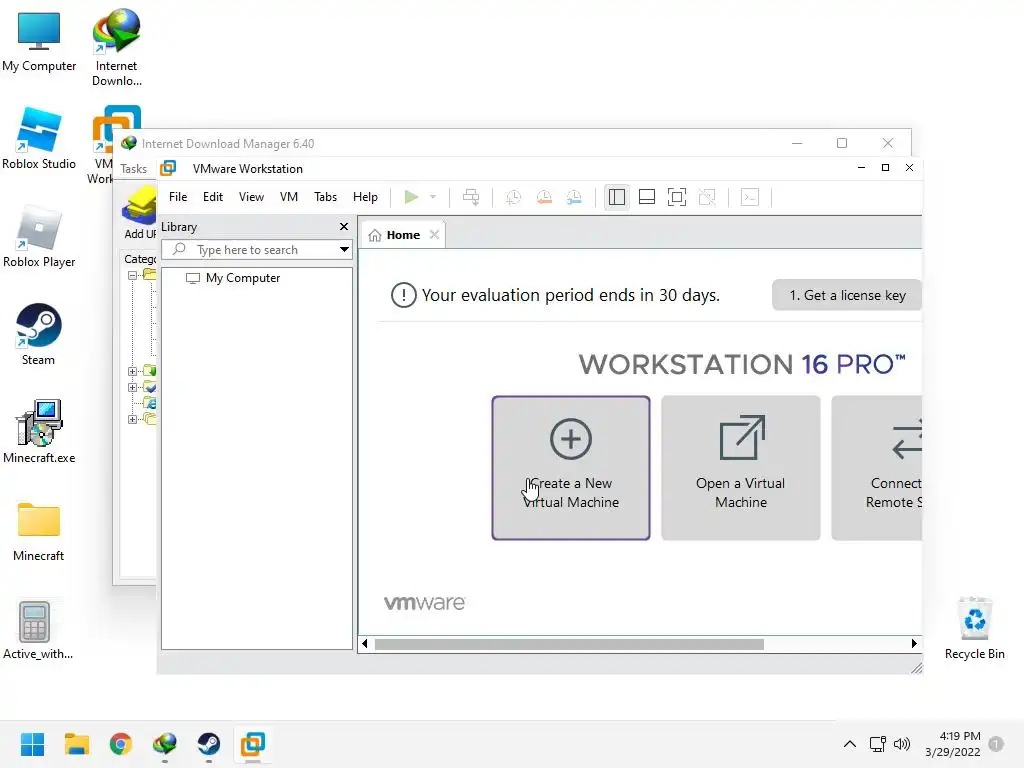
Task: Click Create a New Virtual Machine tile
Action: 571,468
